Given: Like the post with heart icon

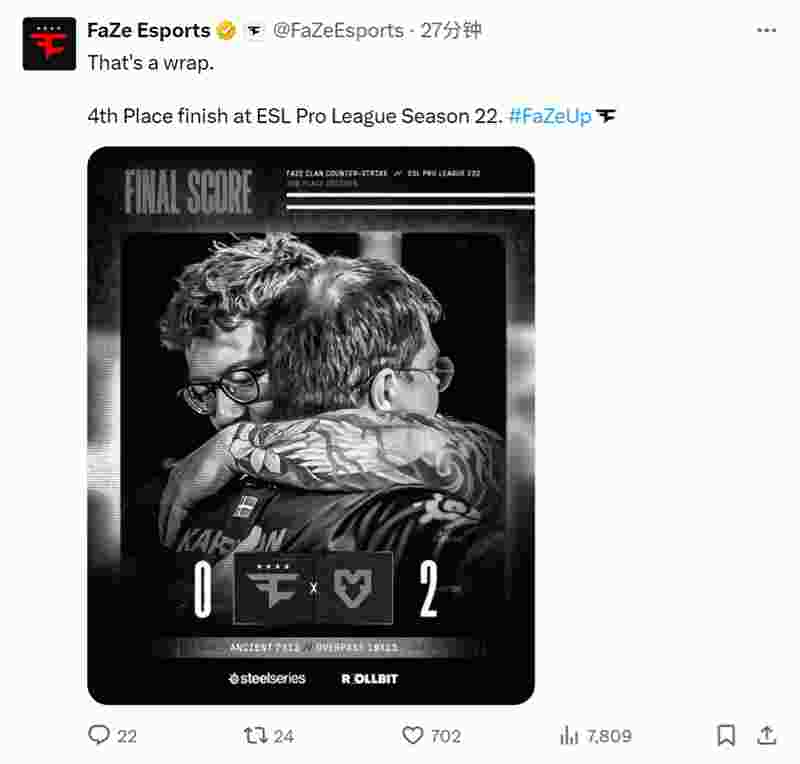Looking at the screenshot, I should [412, 735].
